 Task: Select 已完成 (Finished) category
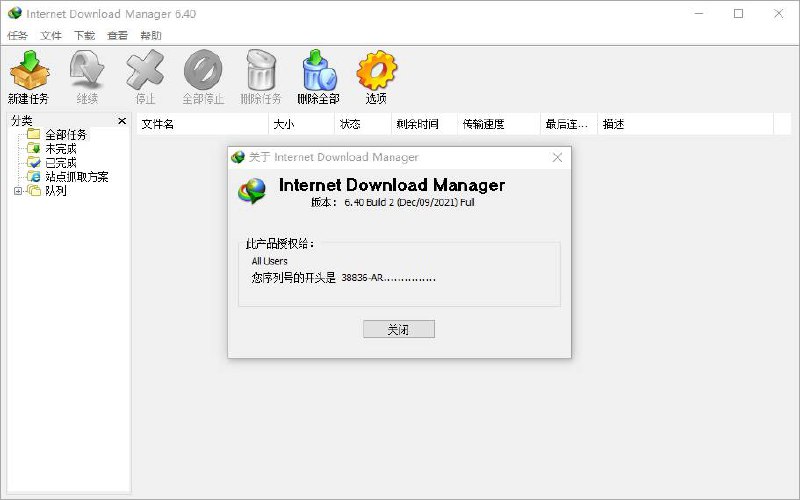[x=60, y=163]
